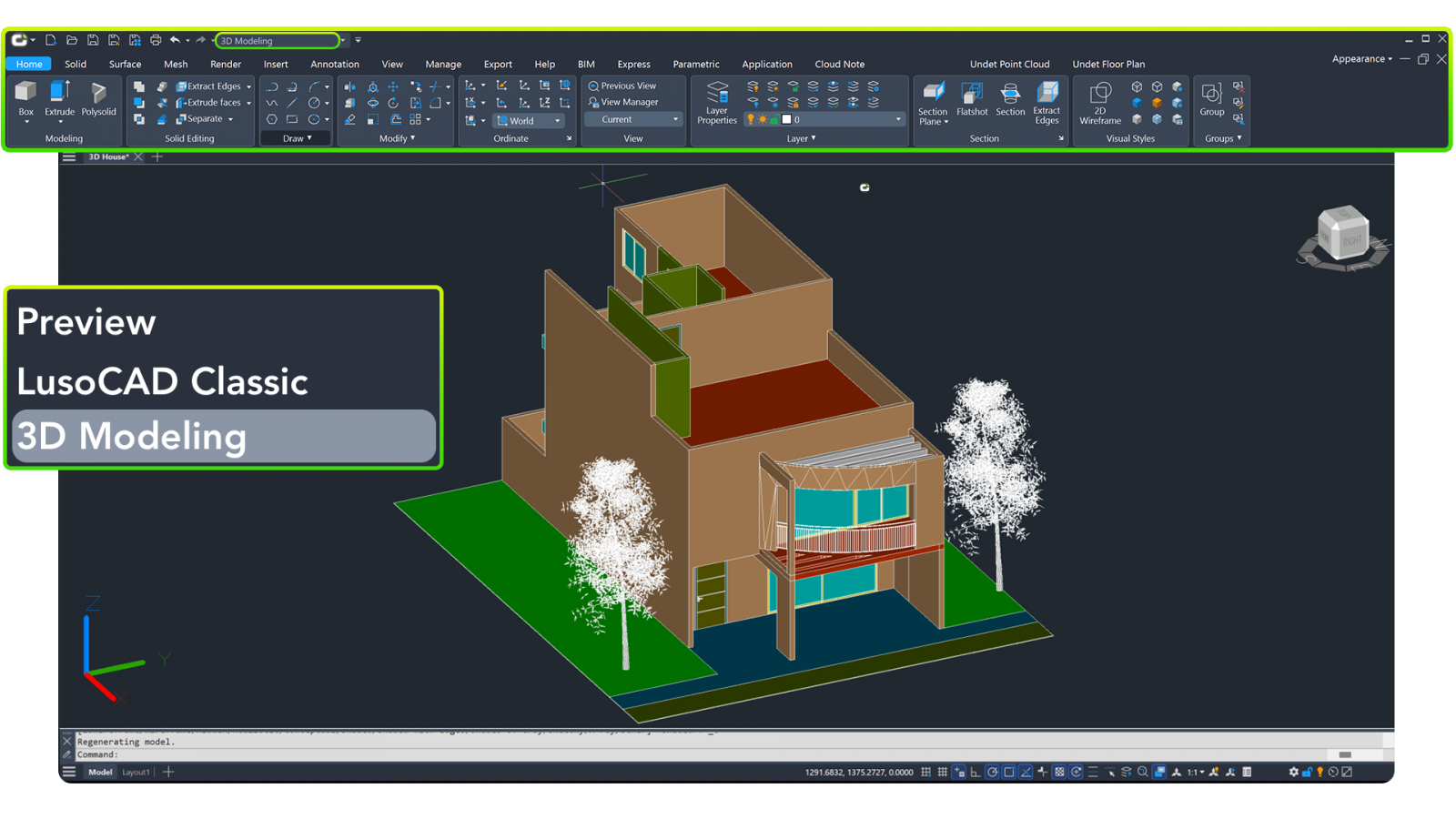This screenshot has width=1456, height=819.
Task: Open Appearance dropdown menu
Action: [1361, 58]
